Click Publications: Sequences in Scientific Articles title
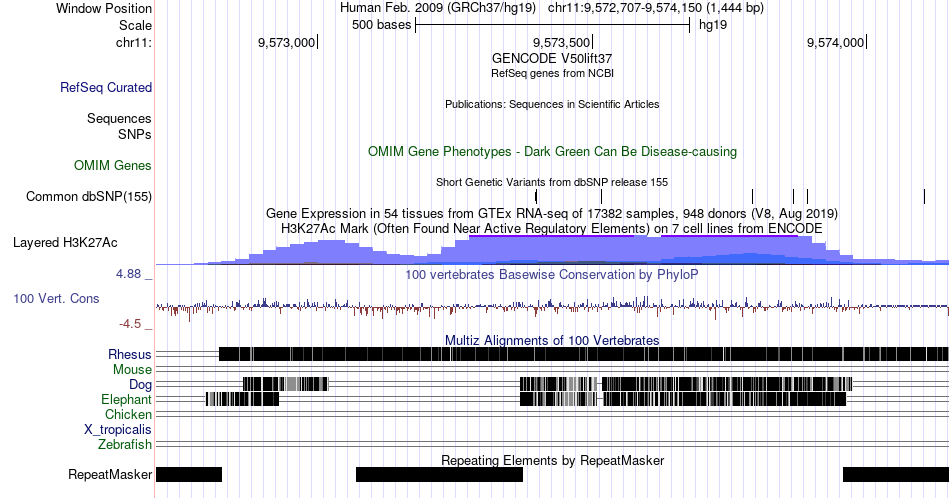Image resolution: width=950 pixels, height=498 pixels. click(x=552, y=104)
